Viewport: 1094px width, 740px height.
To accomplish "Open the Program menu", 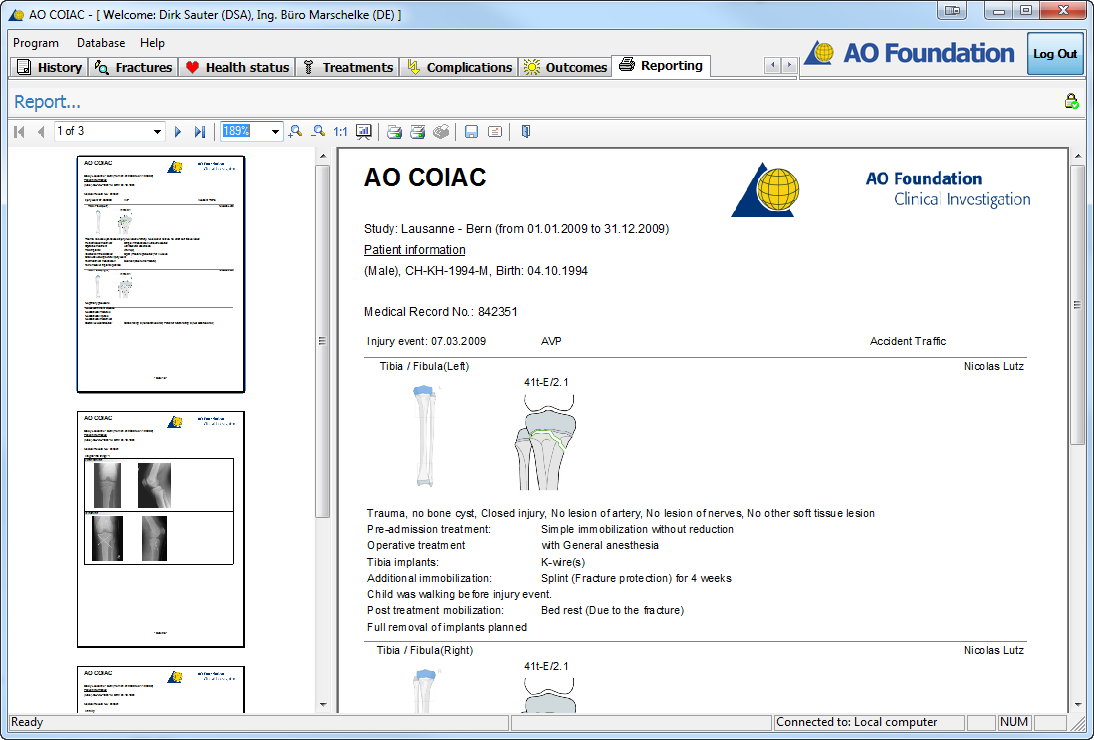I will pyautogui.click(x=36, y=43).
